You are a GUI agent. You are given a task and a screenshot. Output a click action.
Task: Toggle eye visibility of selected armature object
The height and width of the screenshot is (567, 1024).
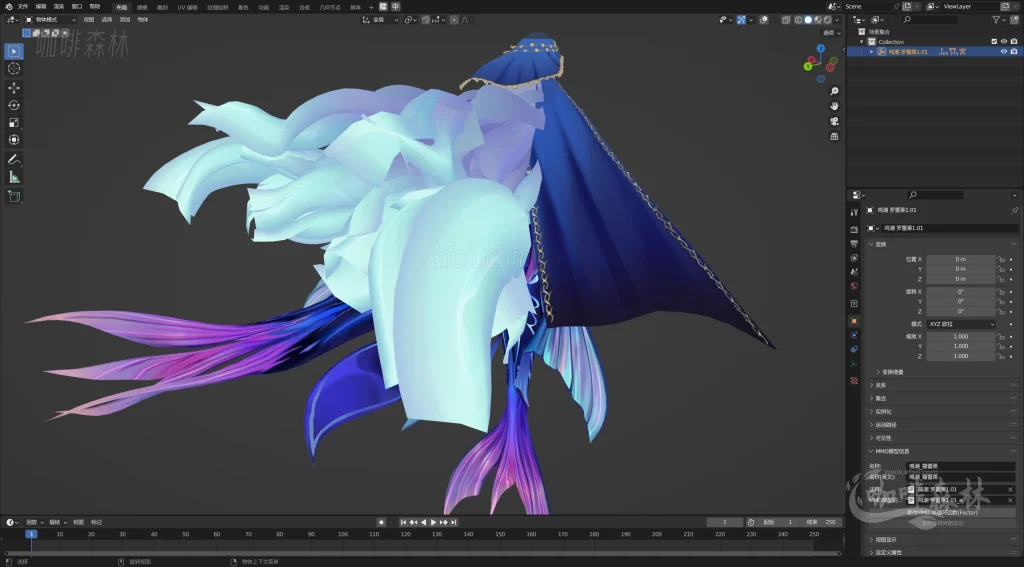click(1004, 52)
